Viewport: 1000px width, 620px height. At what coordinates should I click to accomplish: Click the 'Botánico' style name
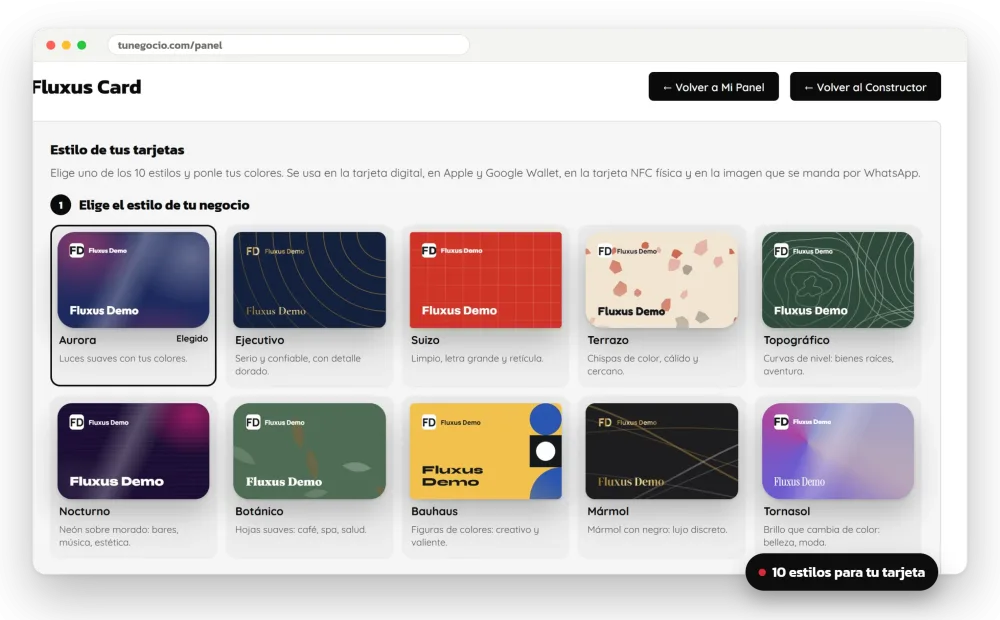pyautogui.click(x=259, y=511)
